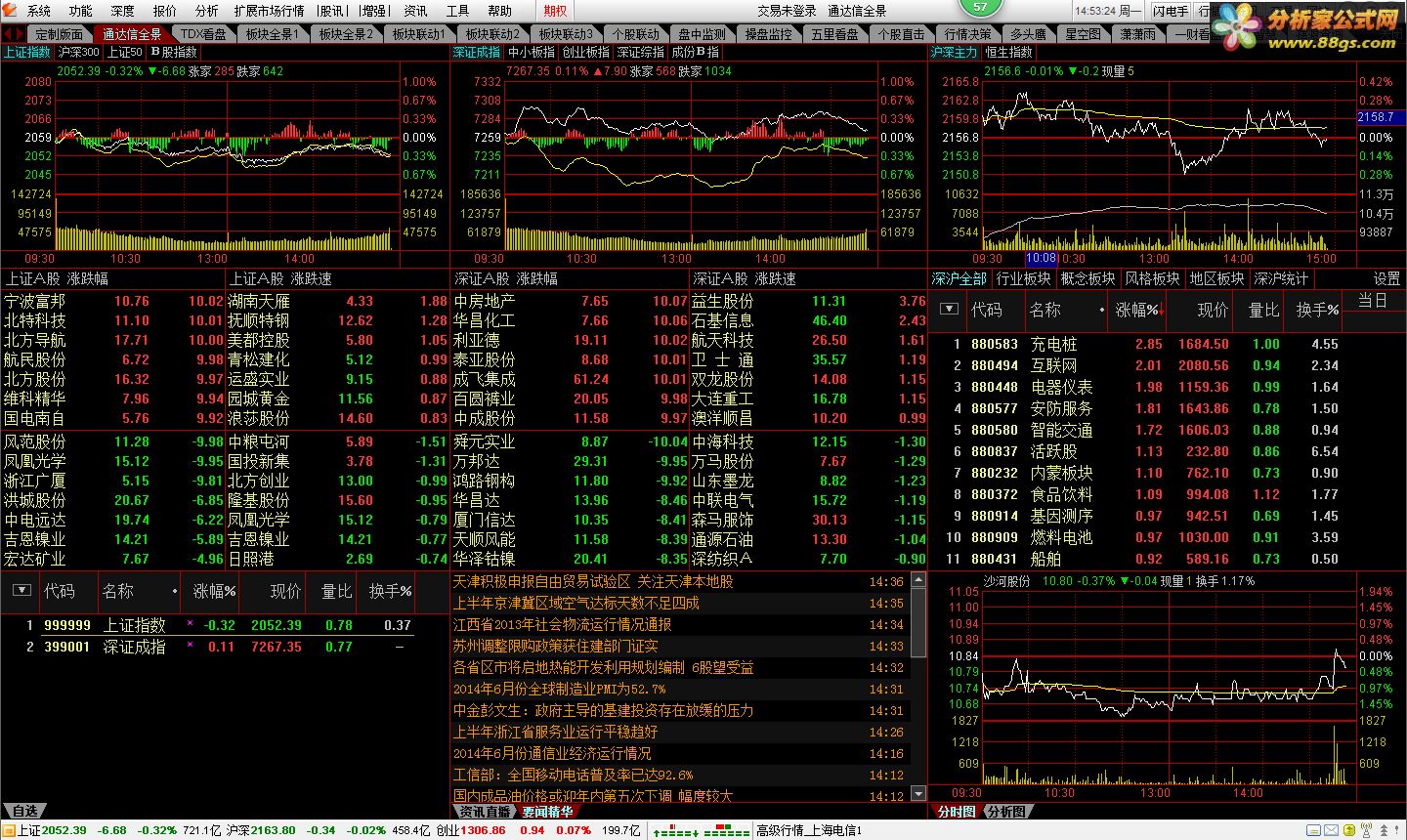Open the 工具 menu
This screenshot has width=1407, height=840.
pos(457,11)
